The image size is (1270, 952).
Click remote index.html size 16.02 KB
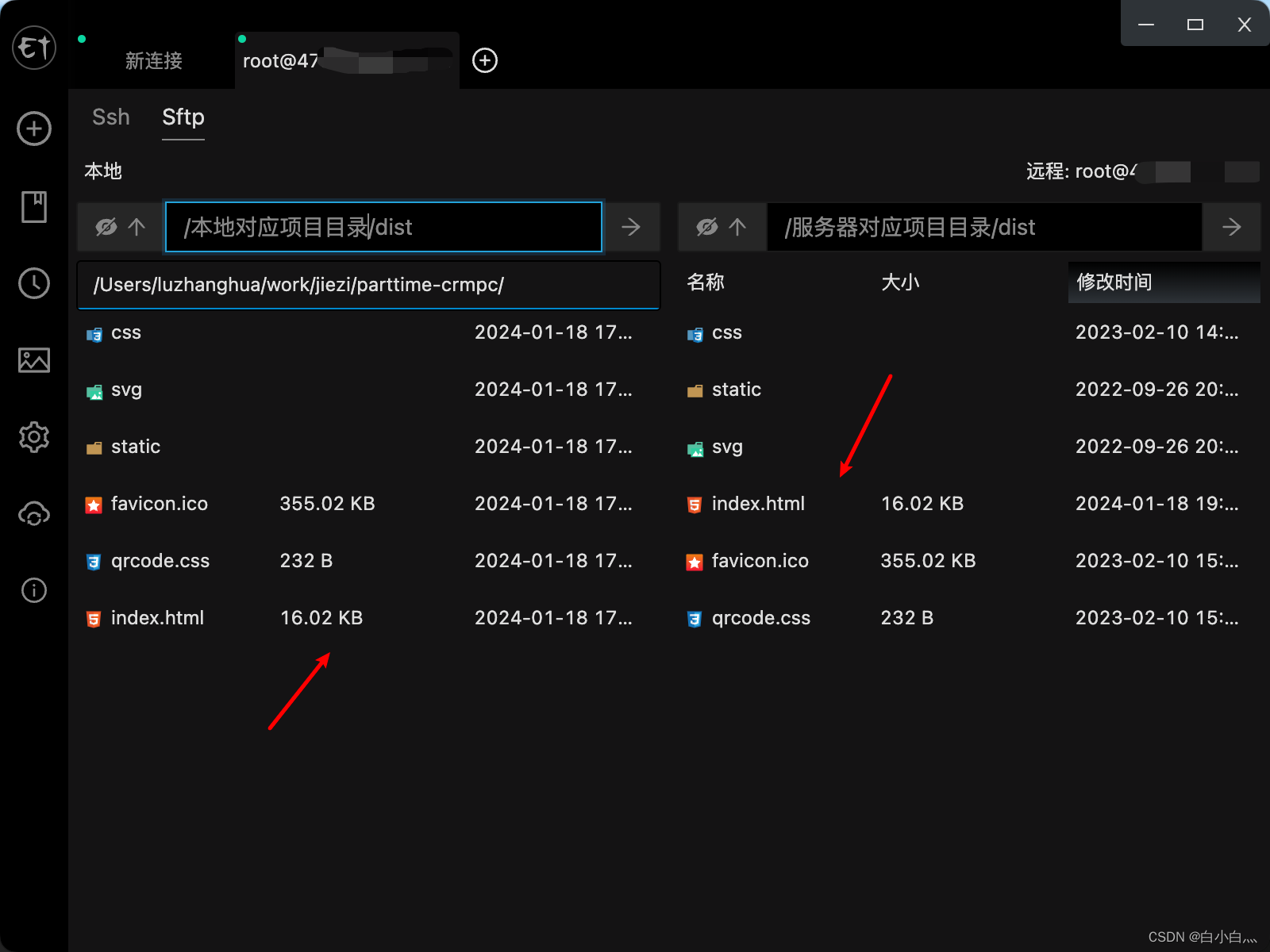click(922, 504)
